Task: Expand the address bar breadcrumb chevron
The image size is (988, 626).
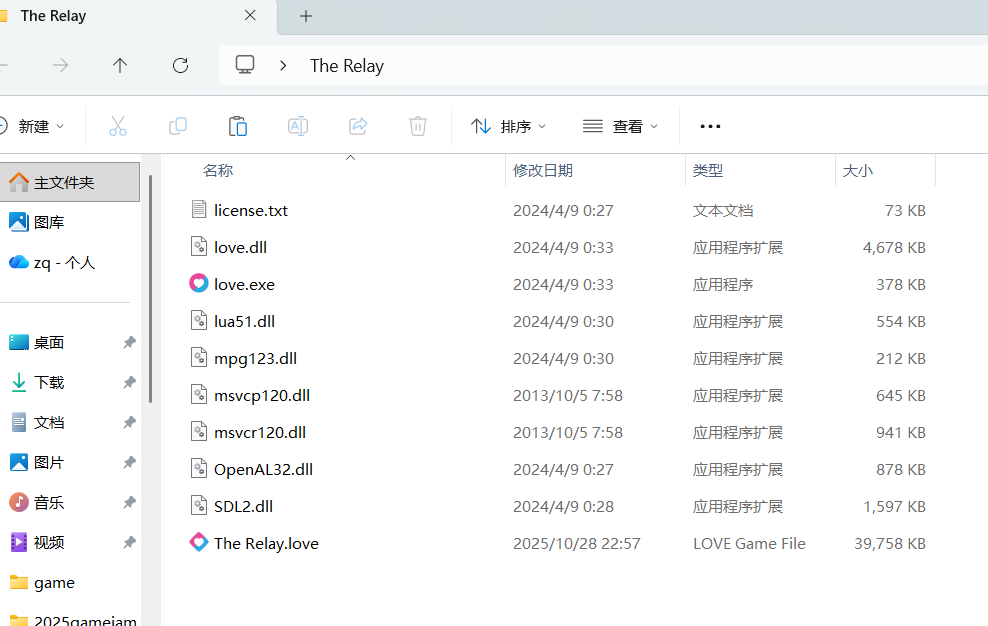Action: [x=283, y=66]
